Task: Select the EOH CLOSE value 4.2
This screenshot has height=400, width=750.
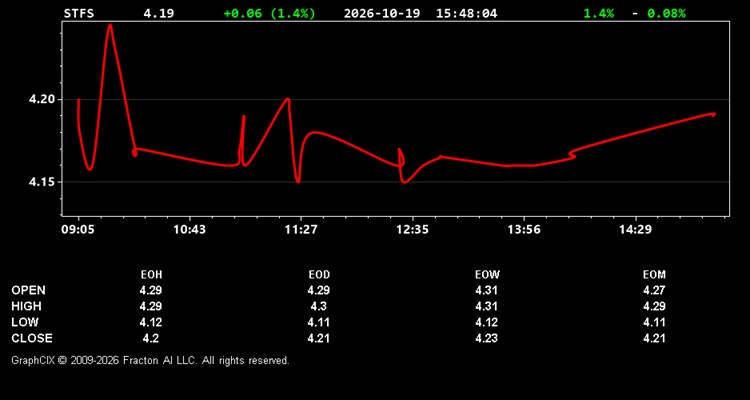Action: 151,338
